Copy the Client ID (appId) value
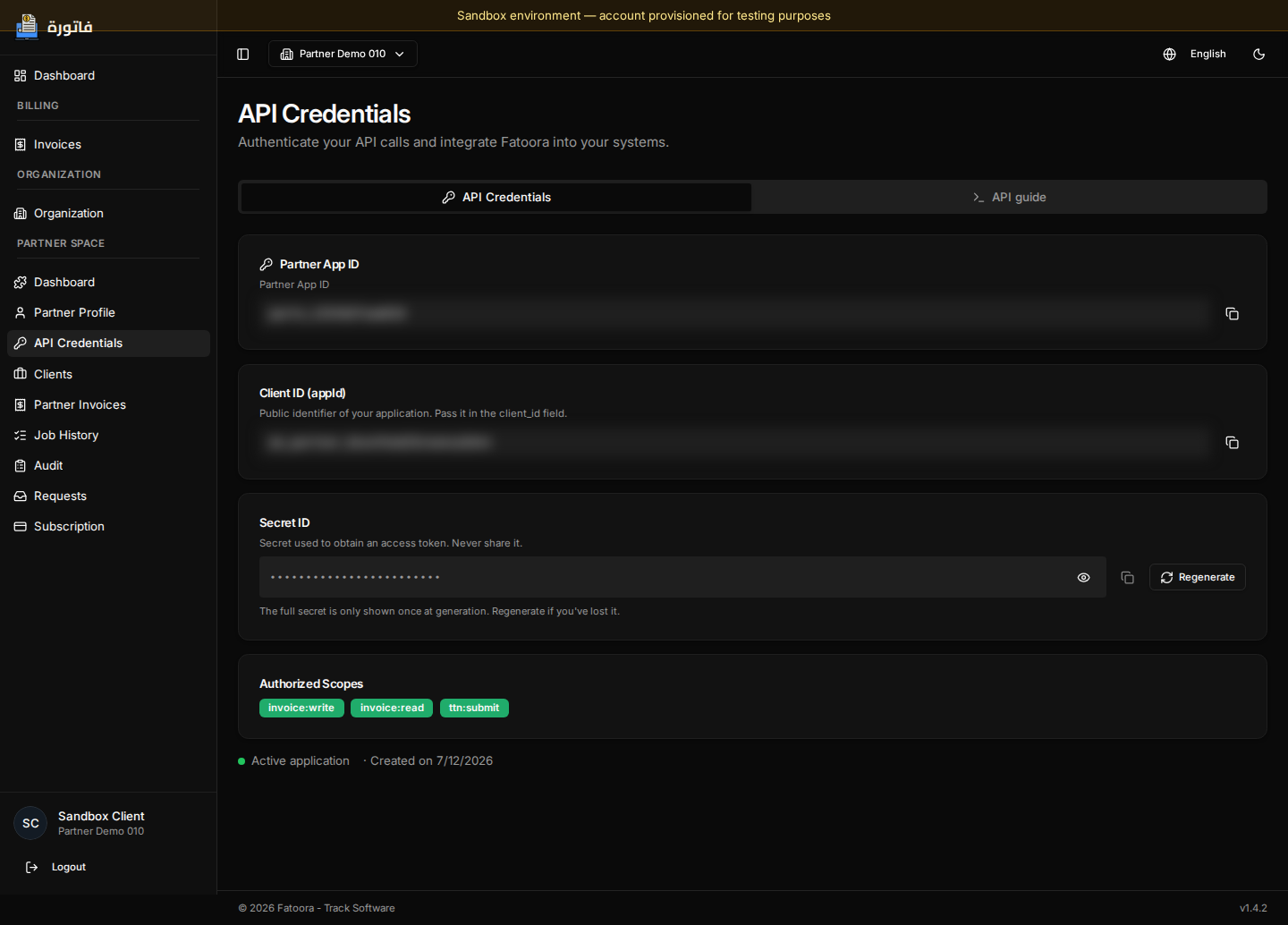 coord(1232,442)
